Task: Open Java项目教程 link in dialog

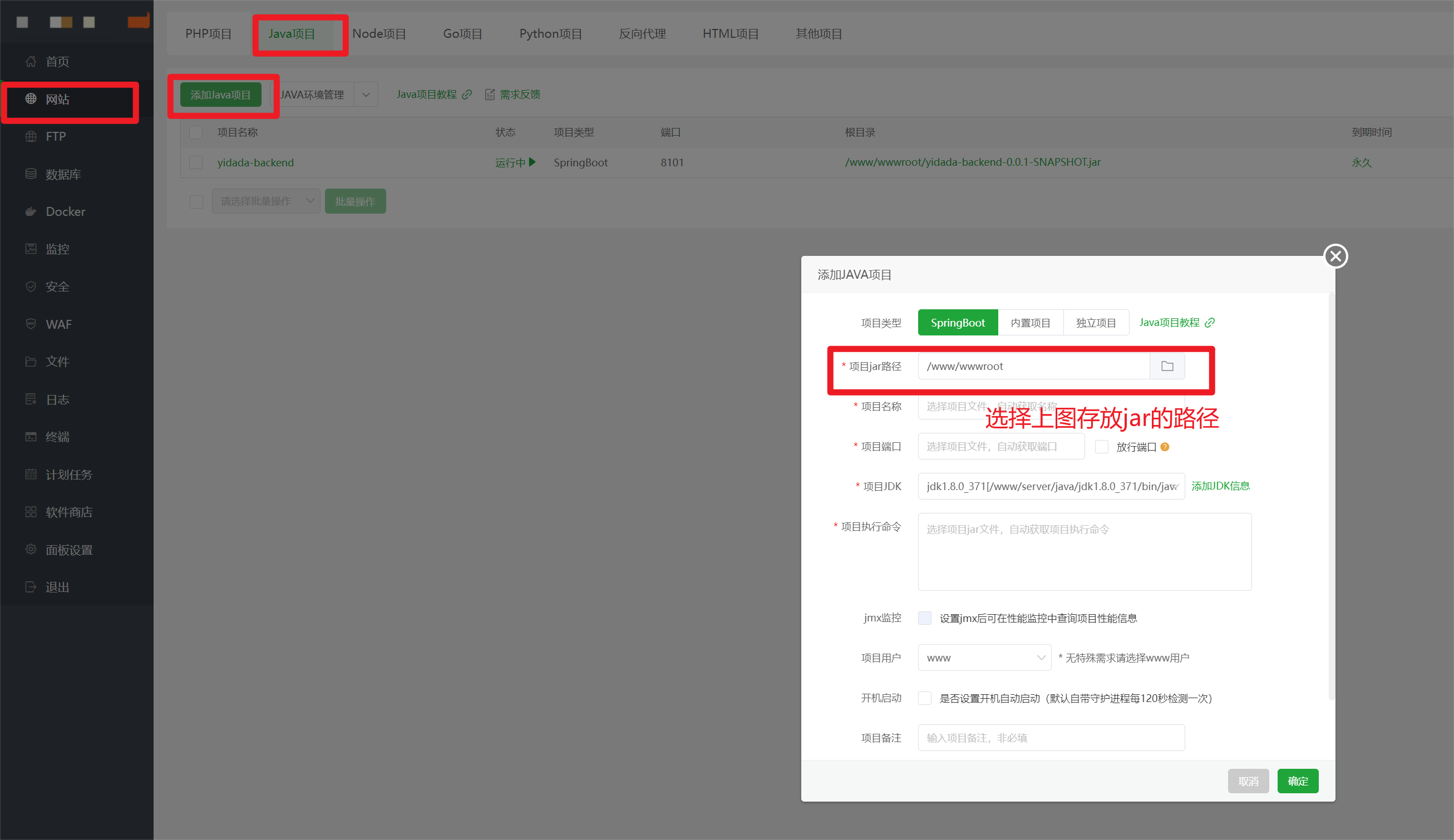Action: tap(1169, 323)
